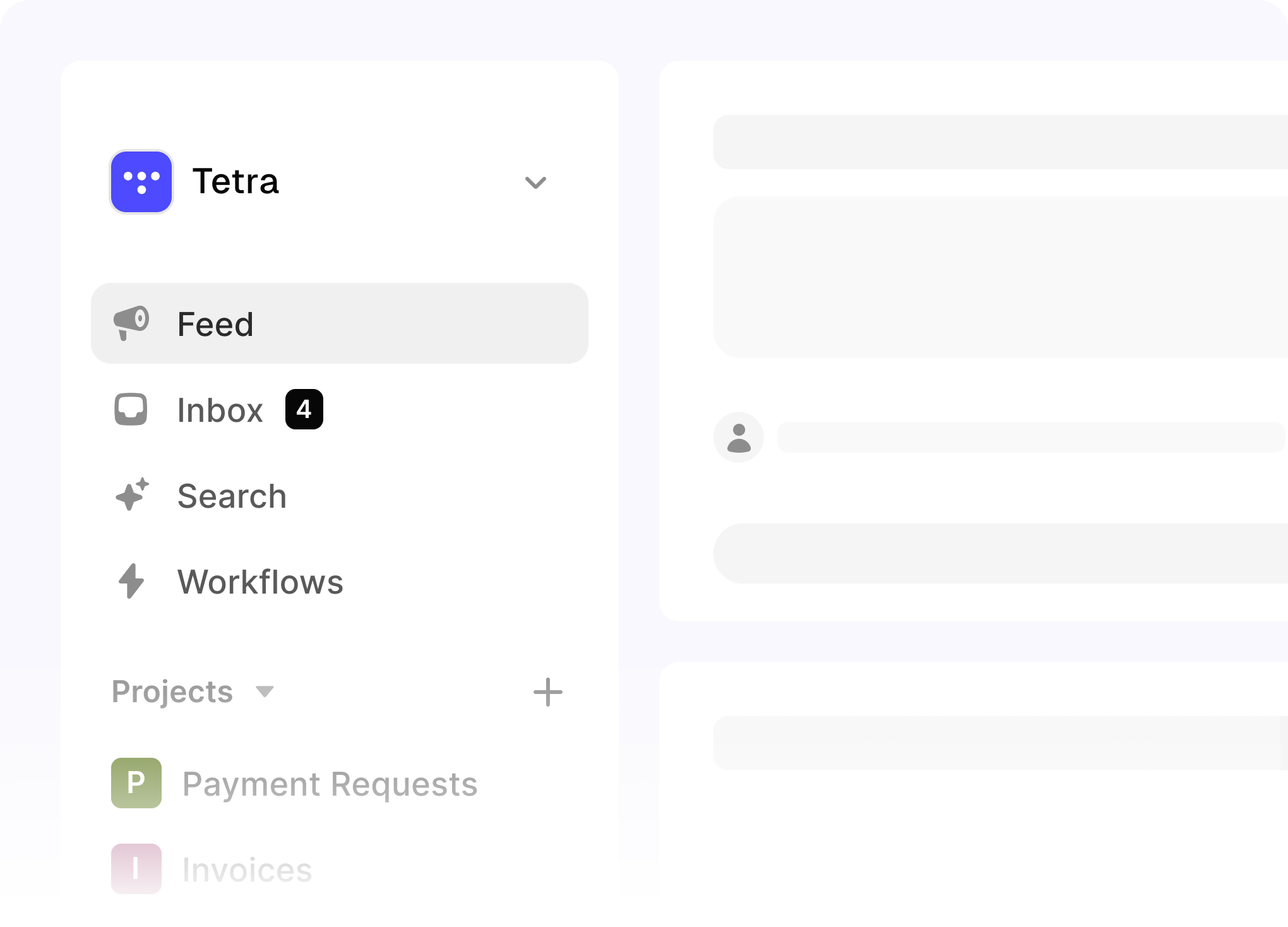
Task: Click the Workflows lightning bolt icon
Action: pyautogui.click(x=131, y=581)
